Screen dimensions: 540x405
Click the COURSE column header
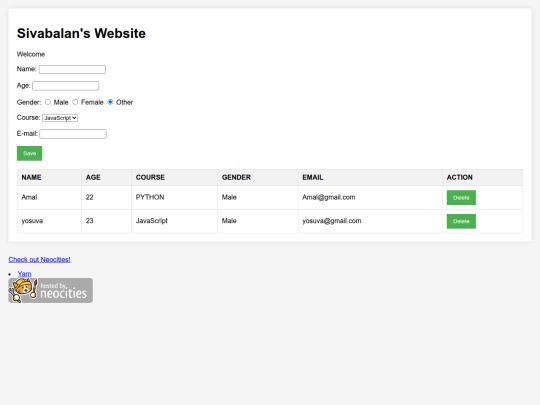[174, 177]
